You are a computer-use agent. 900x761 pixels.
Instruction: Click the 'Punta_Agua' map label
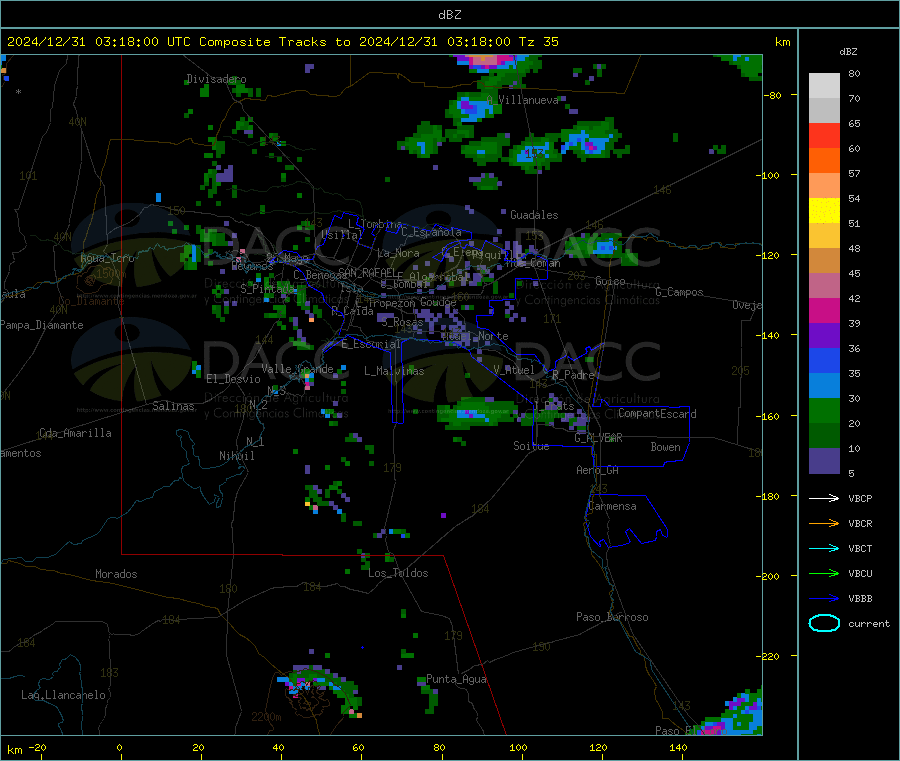pos(456,679)
